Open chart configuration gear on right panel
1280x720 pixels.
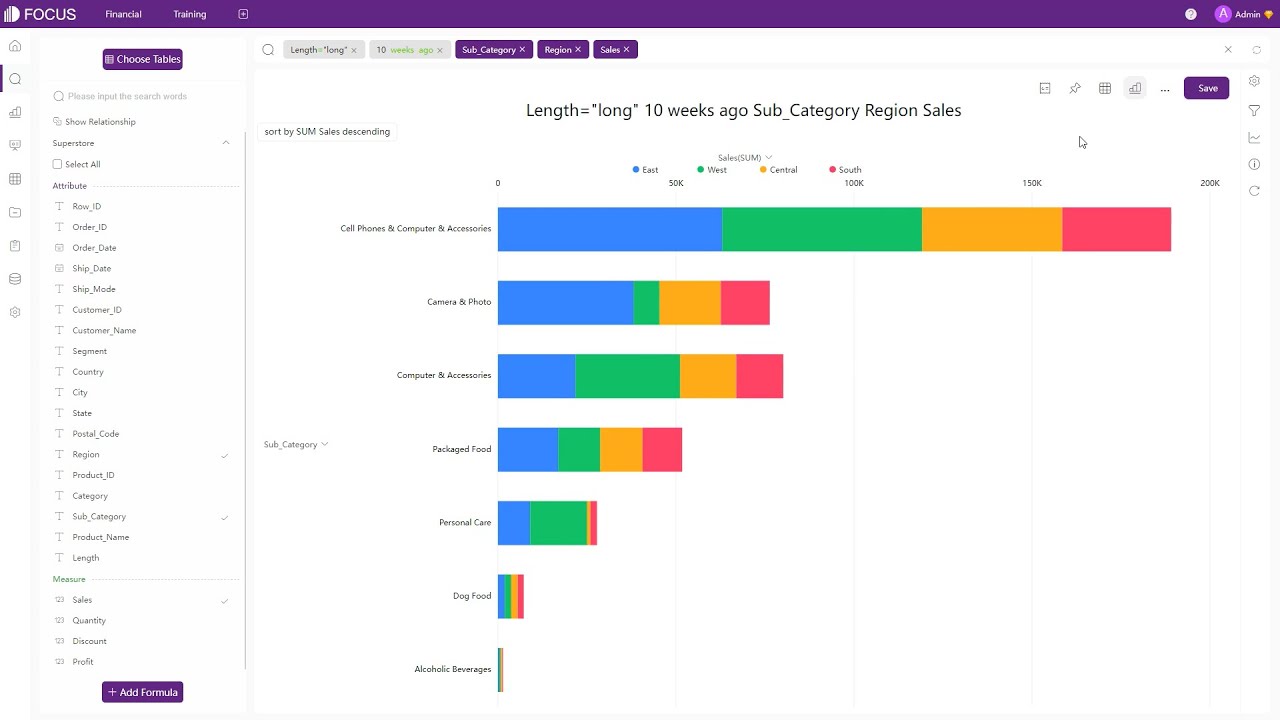click(x=1254, y=81)
